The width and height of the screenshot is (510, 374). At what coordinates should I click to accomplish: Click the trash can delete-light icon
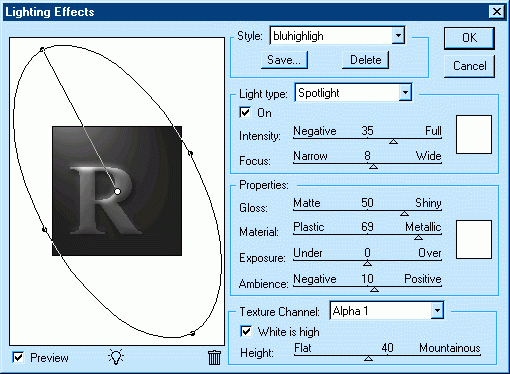coord(214,357)
